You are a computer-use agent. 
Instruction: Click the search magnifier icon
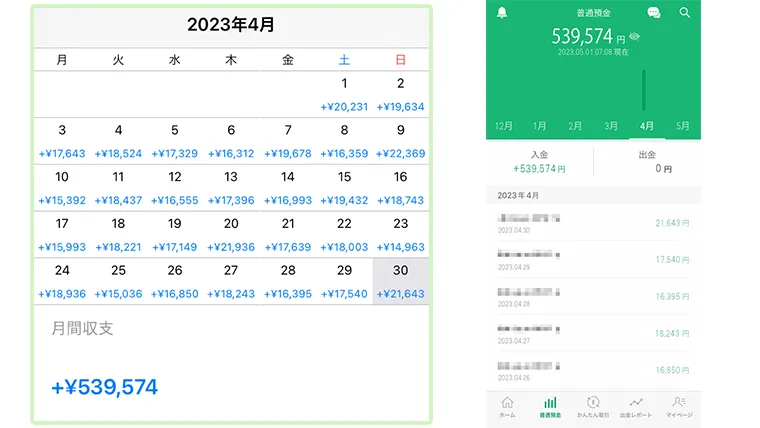[685, 13]
